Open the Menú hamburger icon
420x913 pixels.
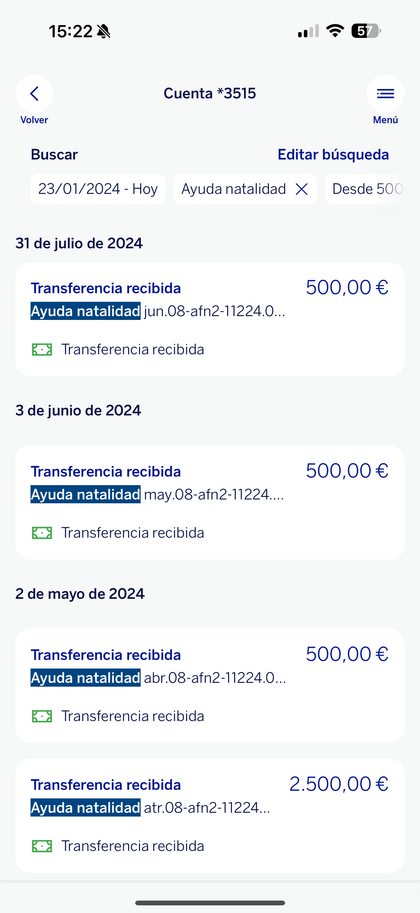385,94
